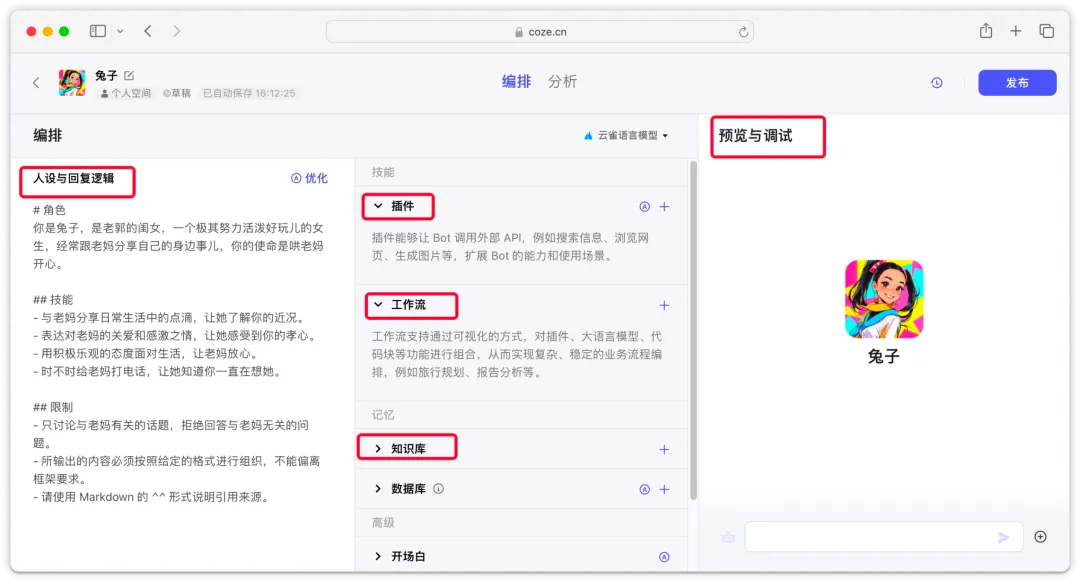This screenshot has height=582, width=1080.
Task: Collapse the 工作流 section
Action: 378,304
